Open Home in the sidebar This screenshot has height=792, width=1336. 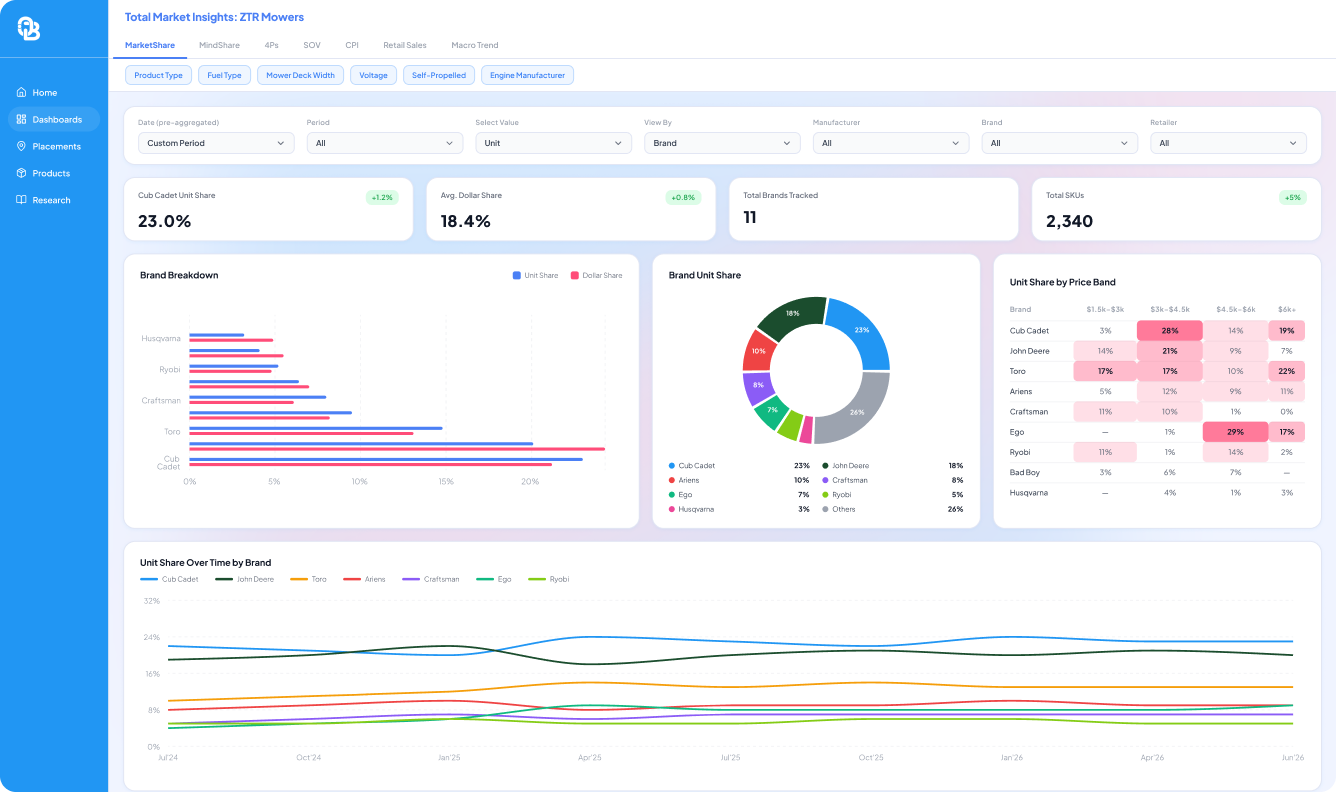tap(54, 92)
